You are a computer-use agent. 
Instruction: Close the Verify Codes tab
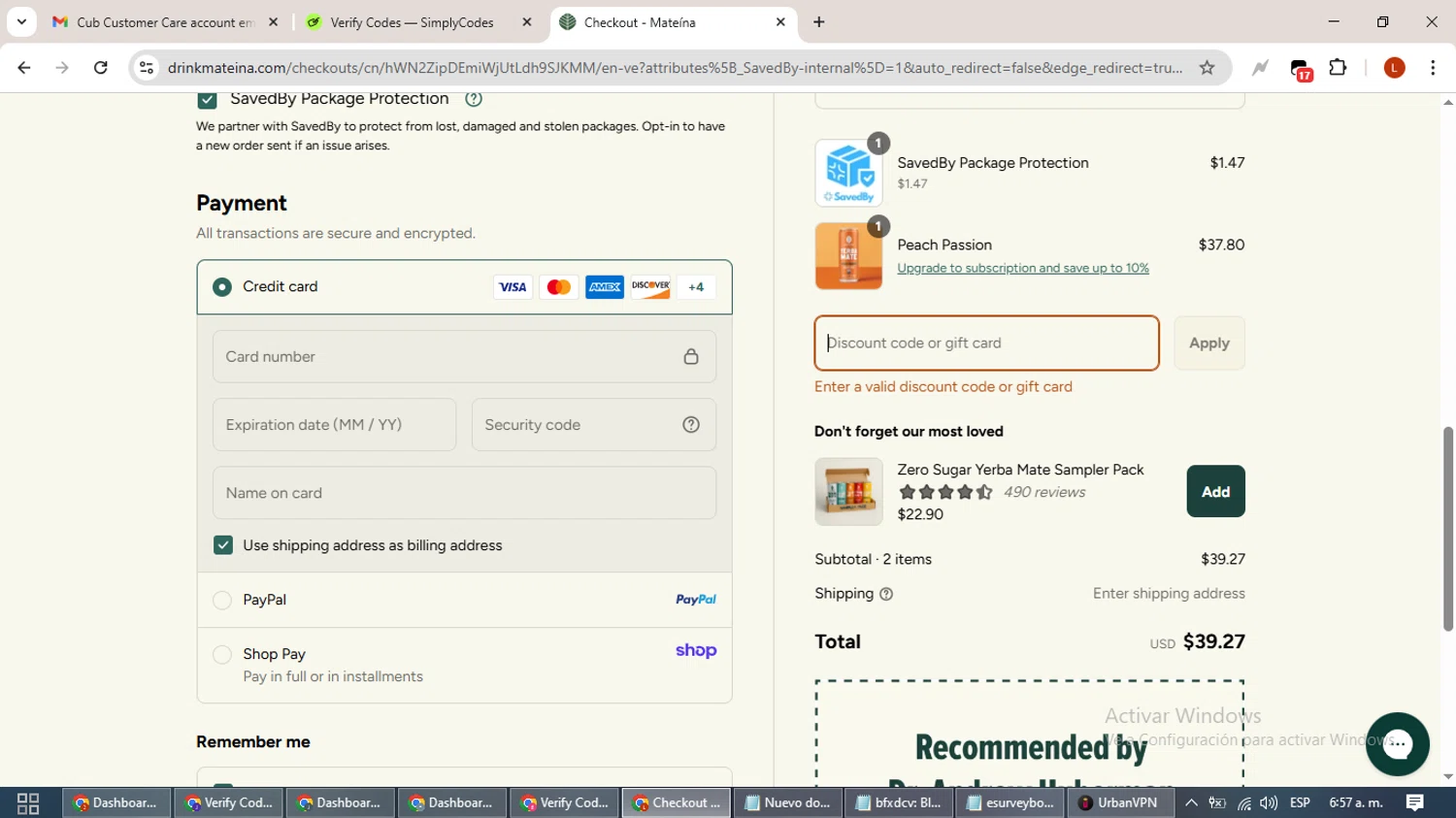(527, 22)
